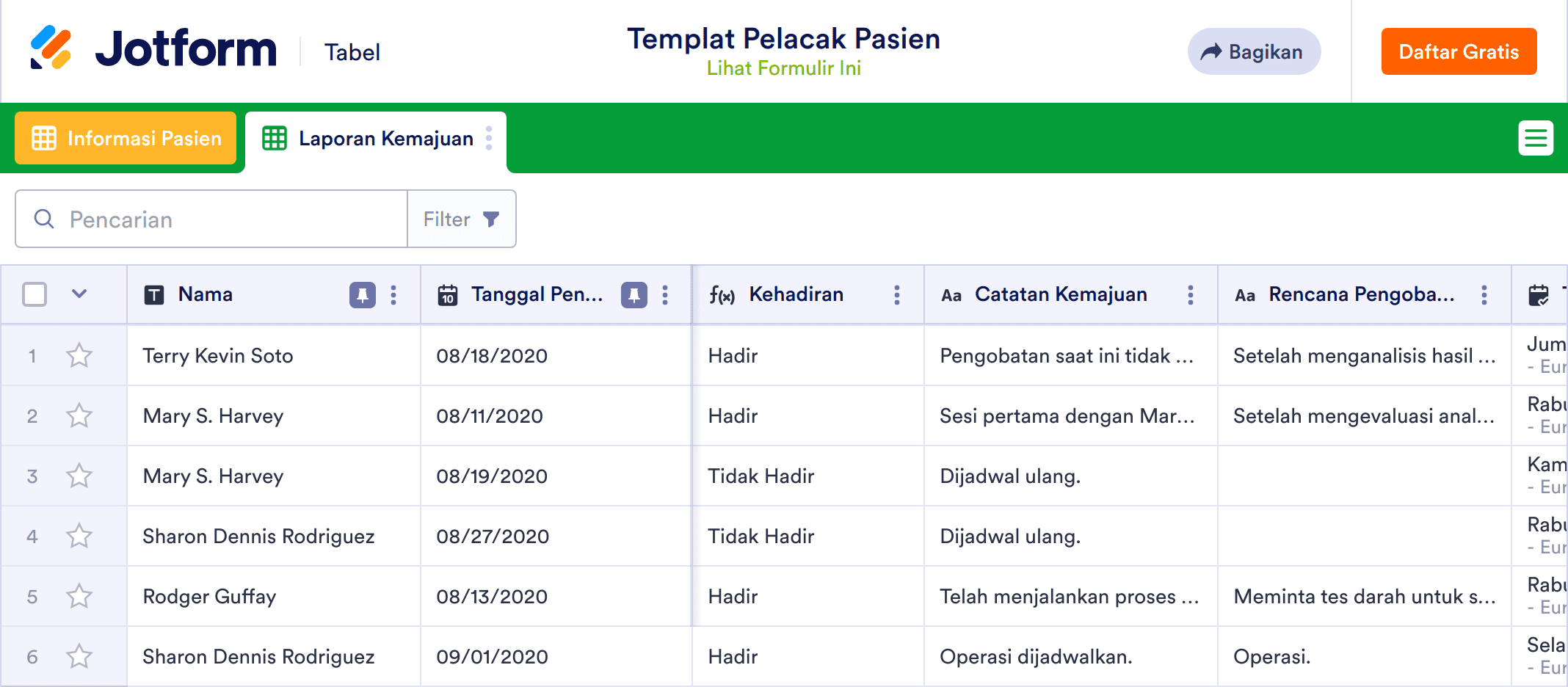Open the Lihat Formulir Ini link

(783, 68)
